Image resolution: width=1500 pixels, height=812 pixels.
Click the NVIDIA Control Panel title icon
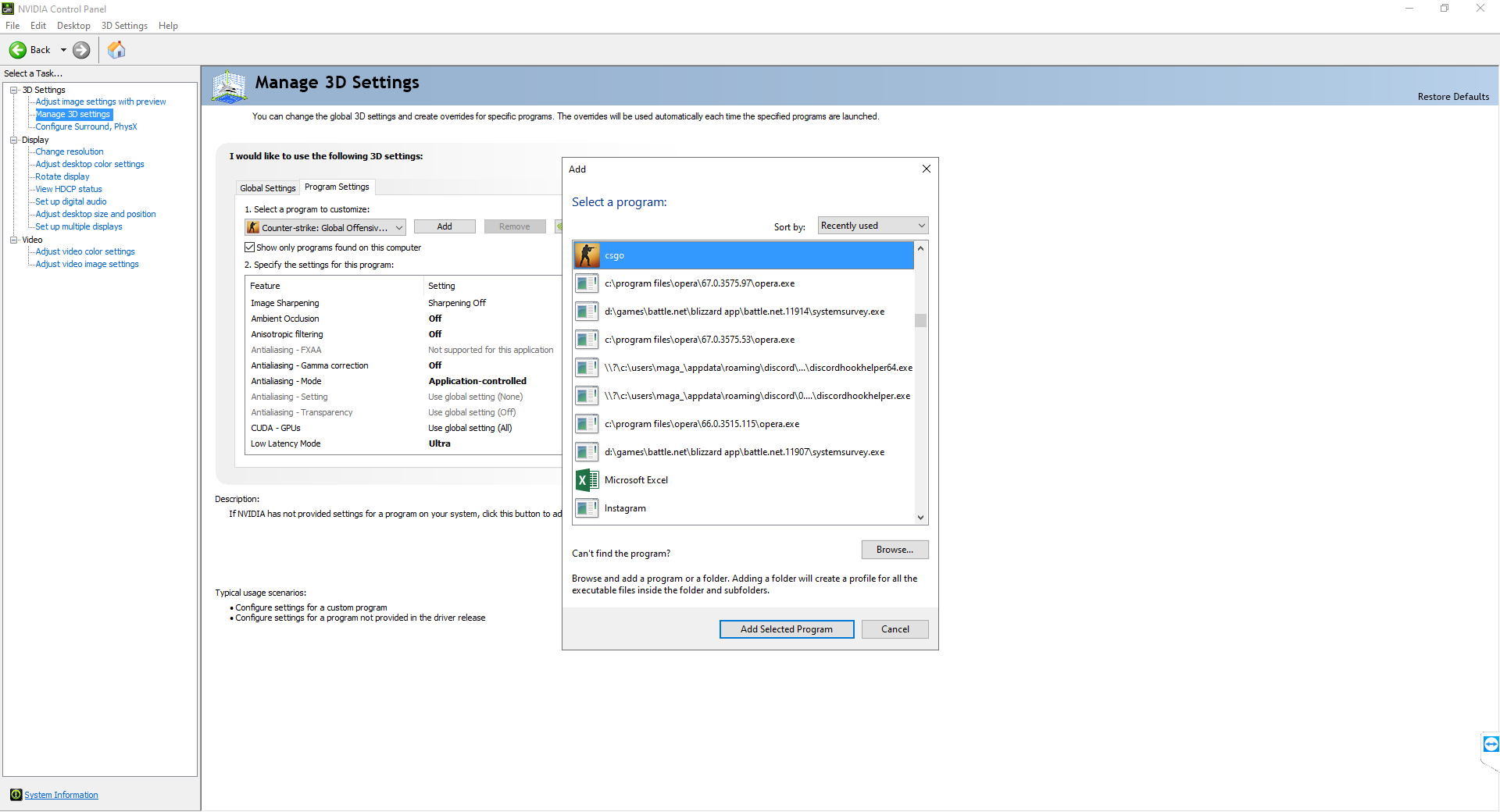point(9,9)
